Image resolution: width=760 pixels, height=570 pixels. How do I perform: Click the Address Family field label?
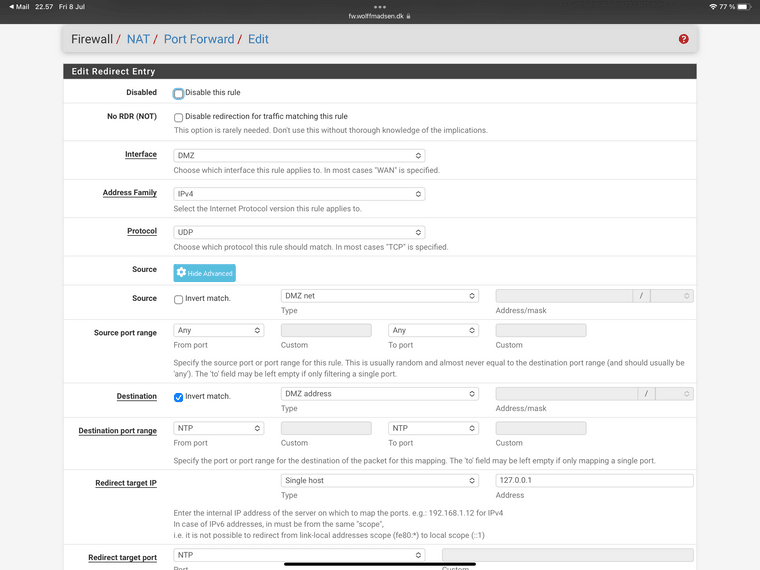coord(129,192)
